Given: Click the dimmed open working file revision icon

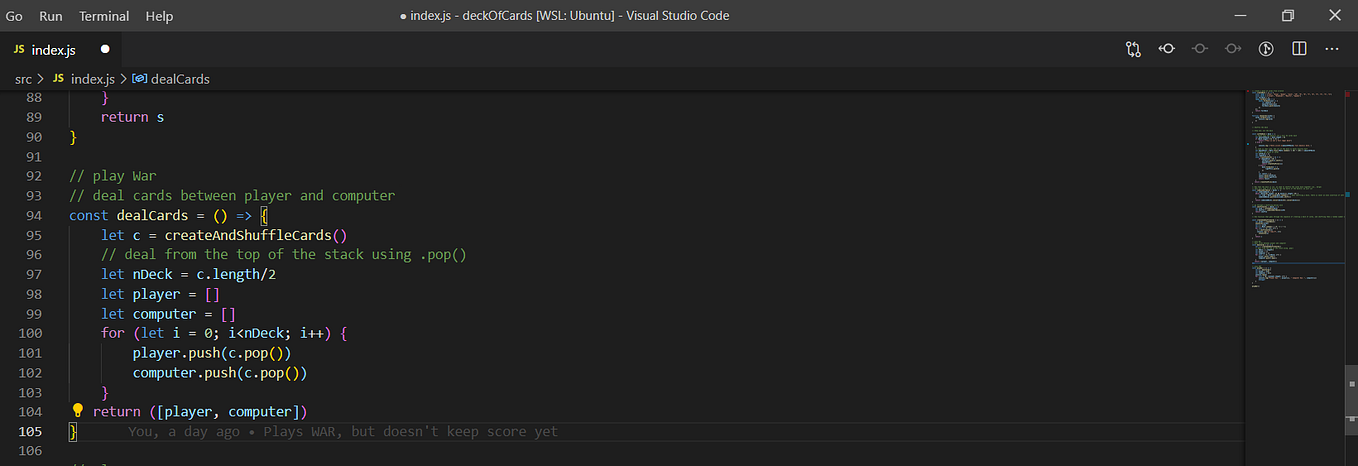Looking at the screenshot, I should point(1199,48).
